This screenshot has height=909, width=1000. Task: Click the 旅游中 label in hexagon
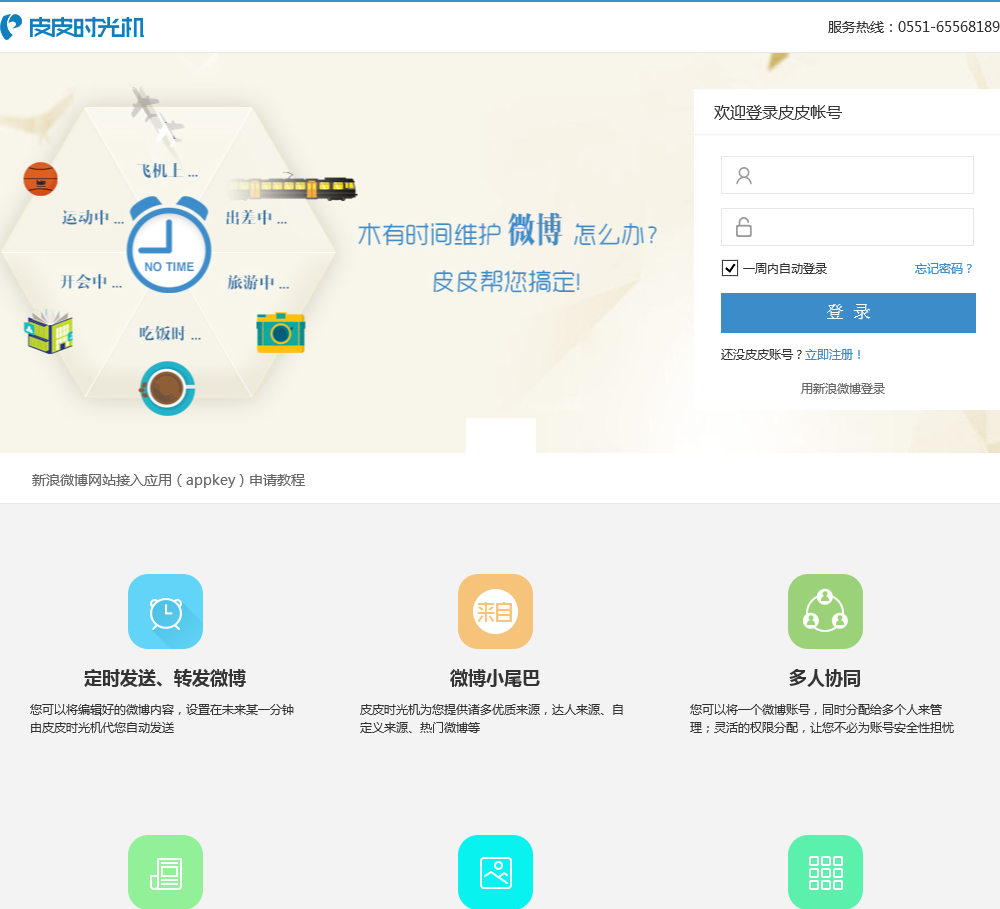[258, 282]
